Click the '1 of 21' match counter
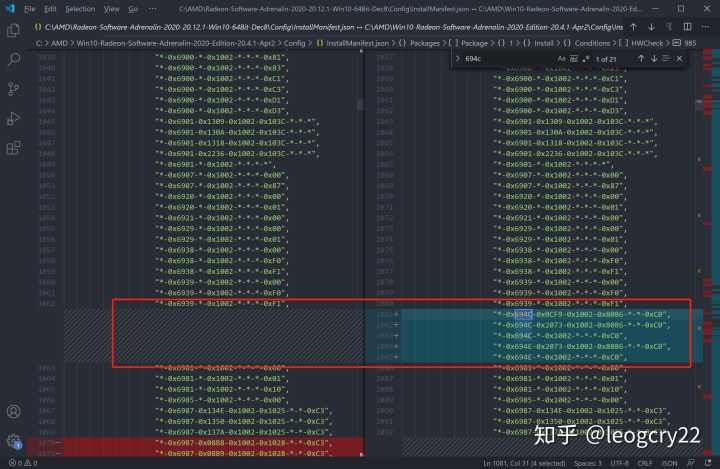The width and height of the screenshot is (720, 469). 606,59
